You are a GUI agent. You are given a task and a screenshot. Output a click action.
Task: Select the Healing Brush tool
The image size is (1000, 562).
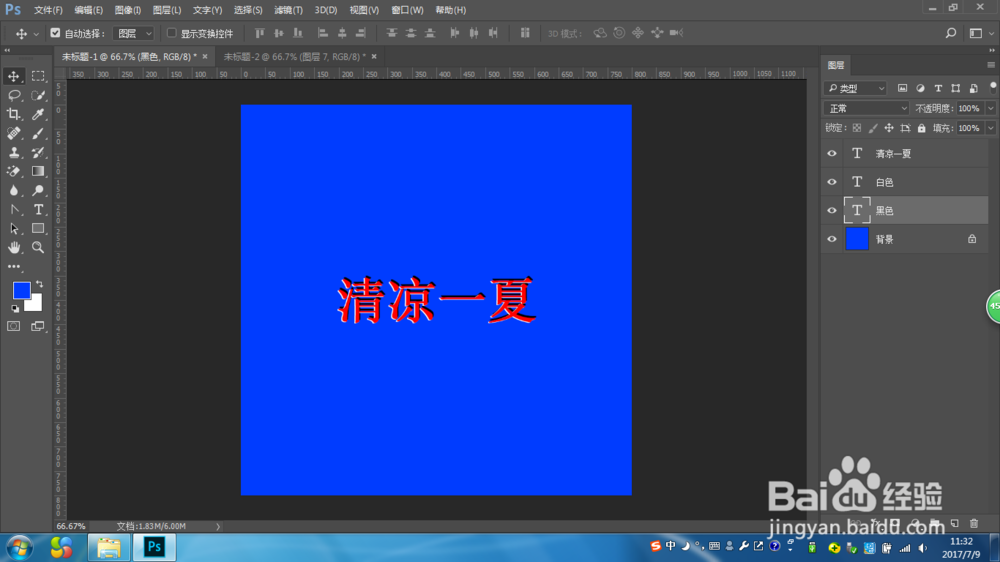13,133
